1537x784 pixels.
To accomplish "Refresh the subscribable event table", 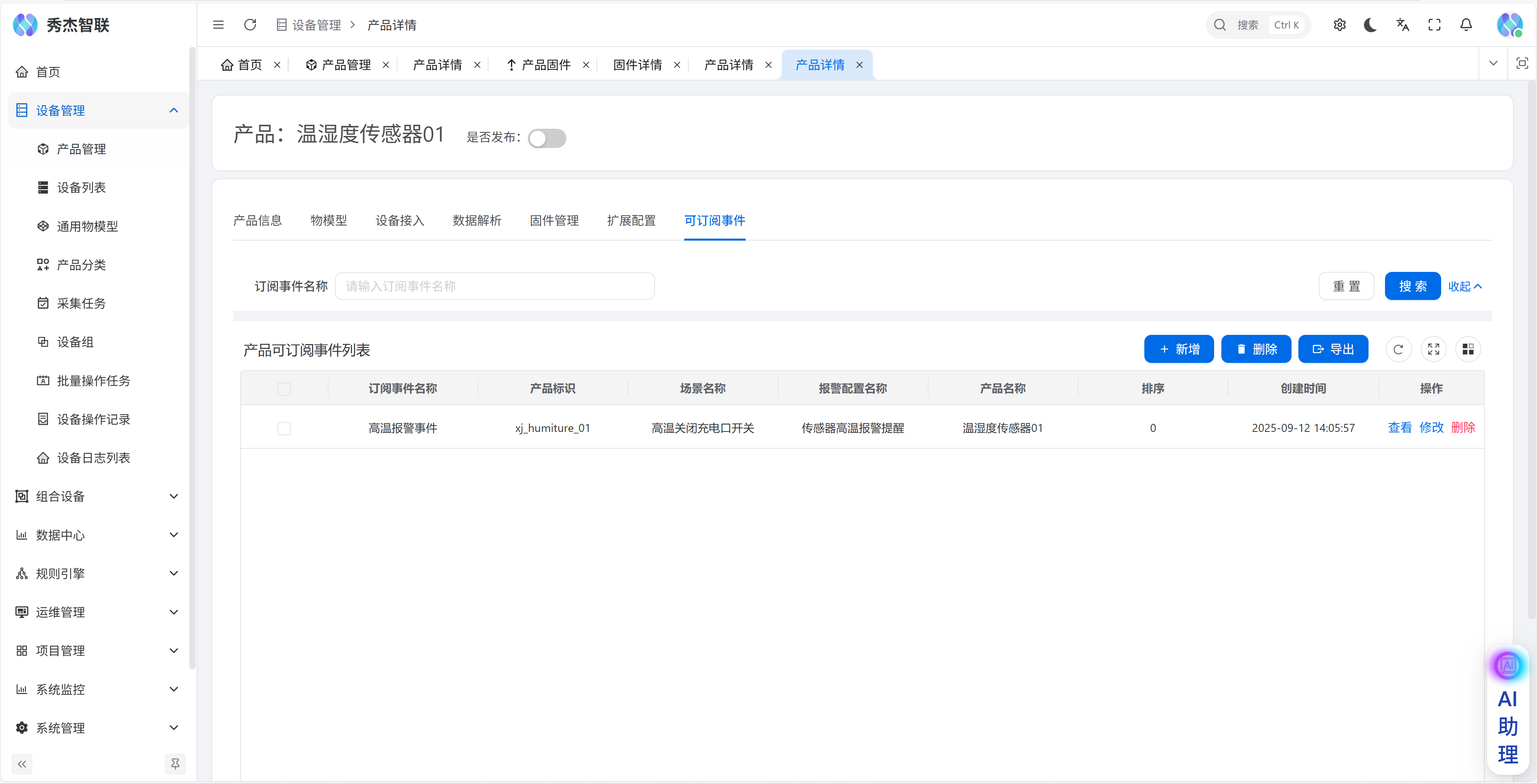I will pos(1398,350).
